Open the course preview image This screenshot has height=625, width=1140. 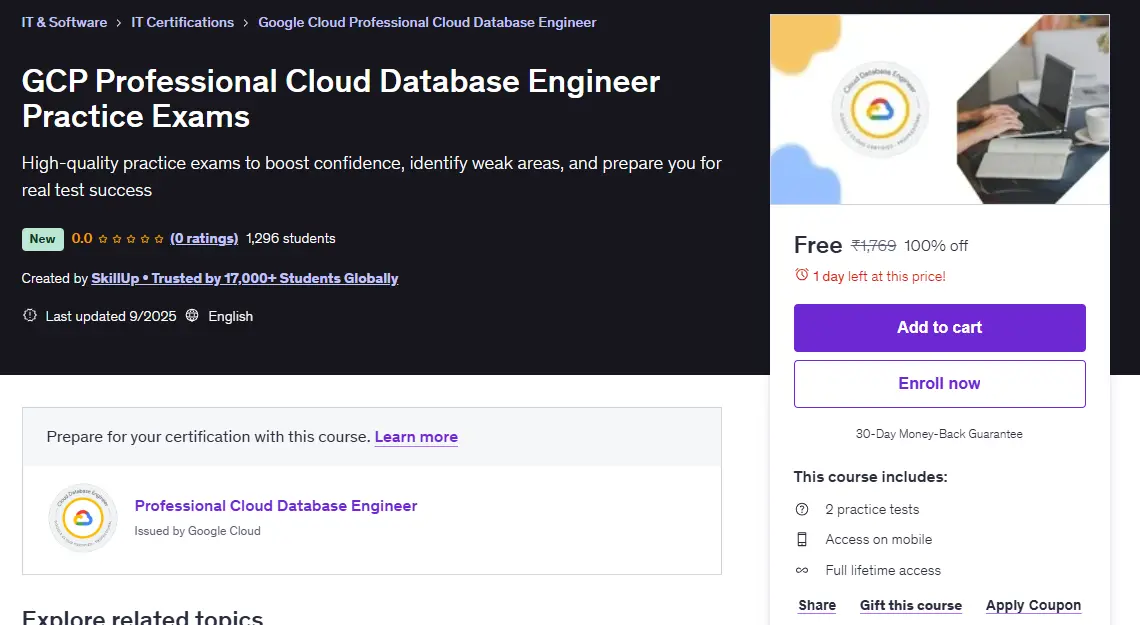point(939,109)
